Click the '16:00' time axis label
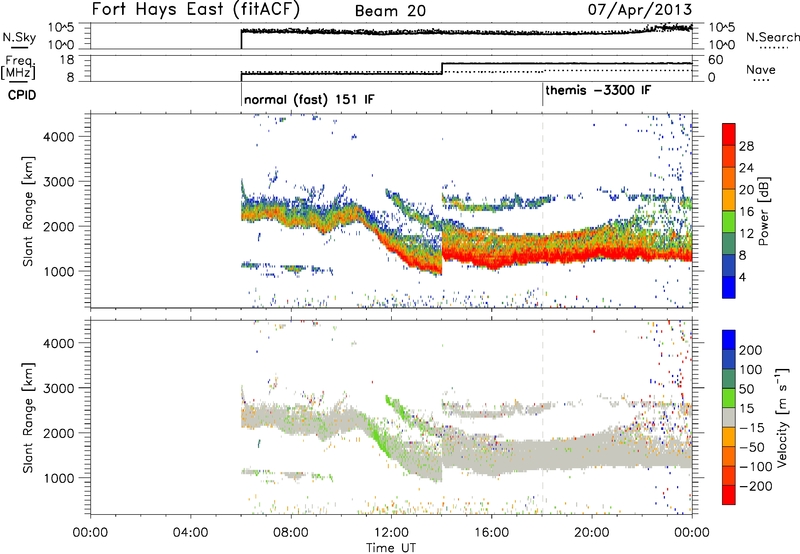This screenshot has height=554, width=800. point(491,533)
